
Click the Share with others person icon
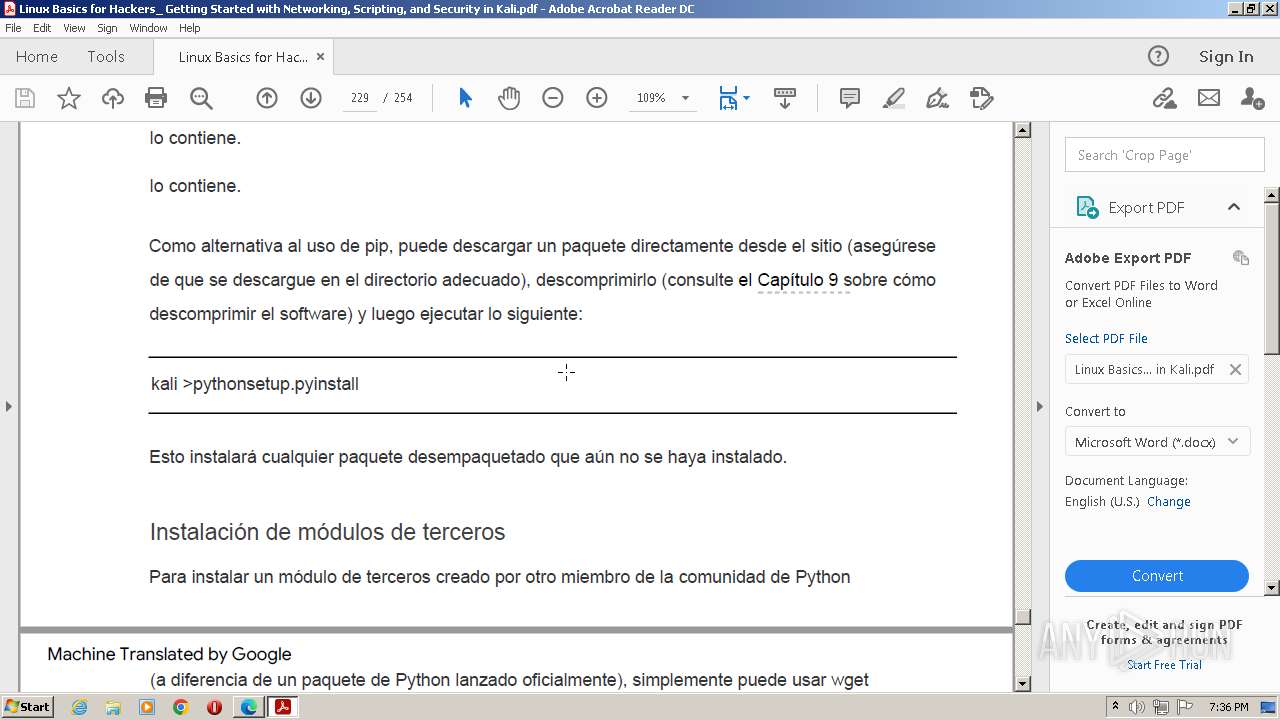pyautogui.click(x=1252, y=98)
